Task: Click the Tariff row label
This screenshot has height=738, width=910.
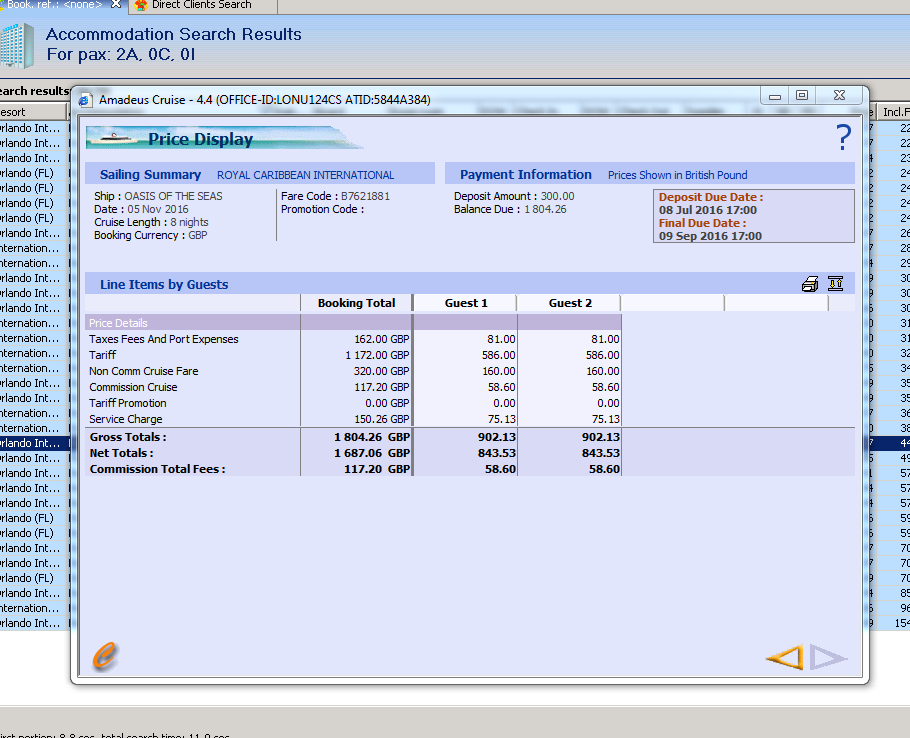Action: 103,354
